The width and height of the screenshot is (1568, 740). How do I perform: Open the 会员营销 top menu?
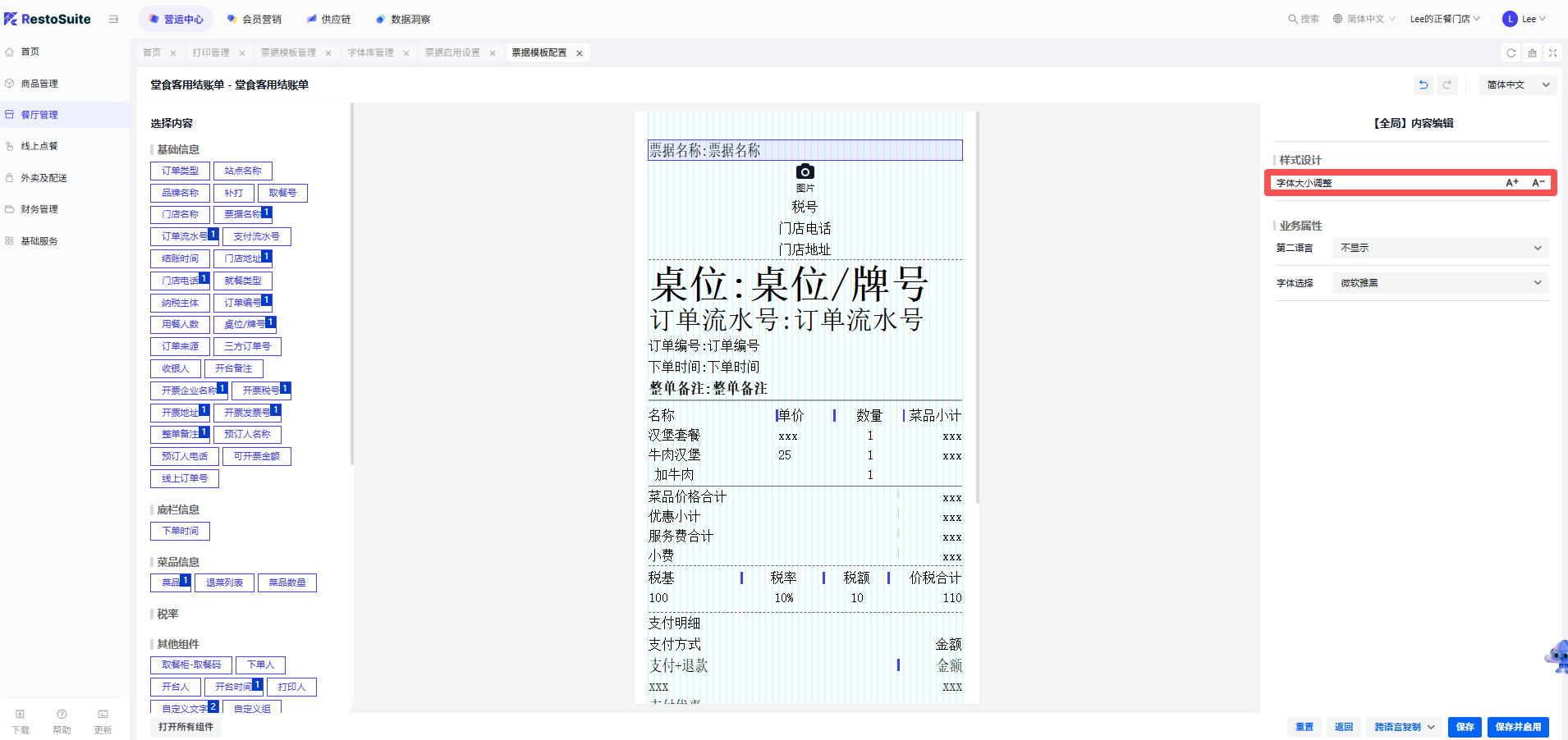coord(254,19)
